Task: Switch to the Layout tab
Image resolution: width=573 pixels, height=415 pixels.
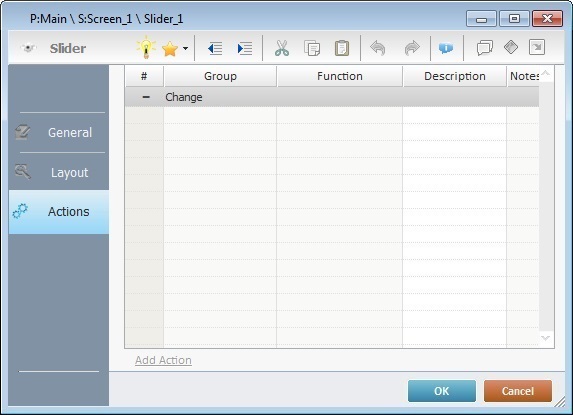Action: (x=59, y=172)
